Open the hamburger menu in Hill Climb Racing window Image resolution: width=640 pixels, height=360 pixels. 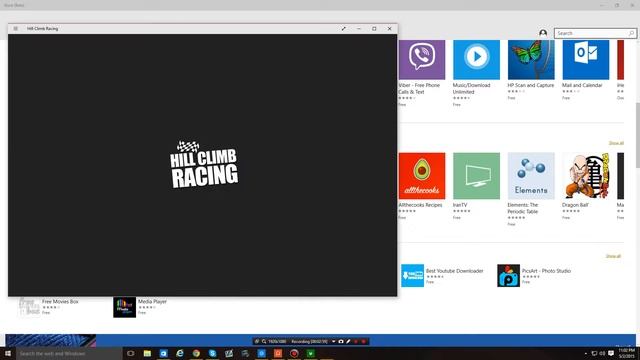click(x=16, y=29)
